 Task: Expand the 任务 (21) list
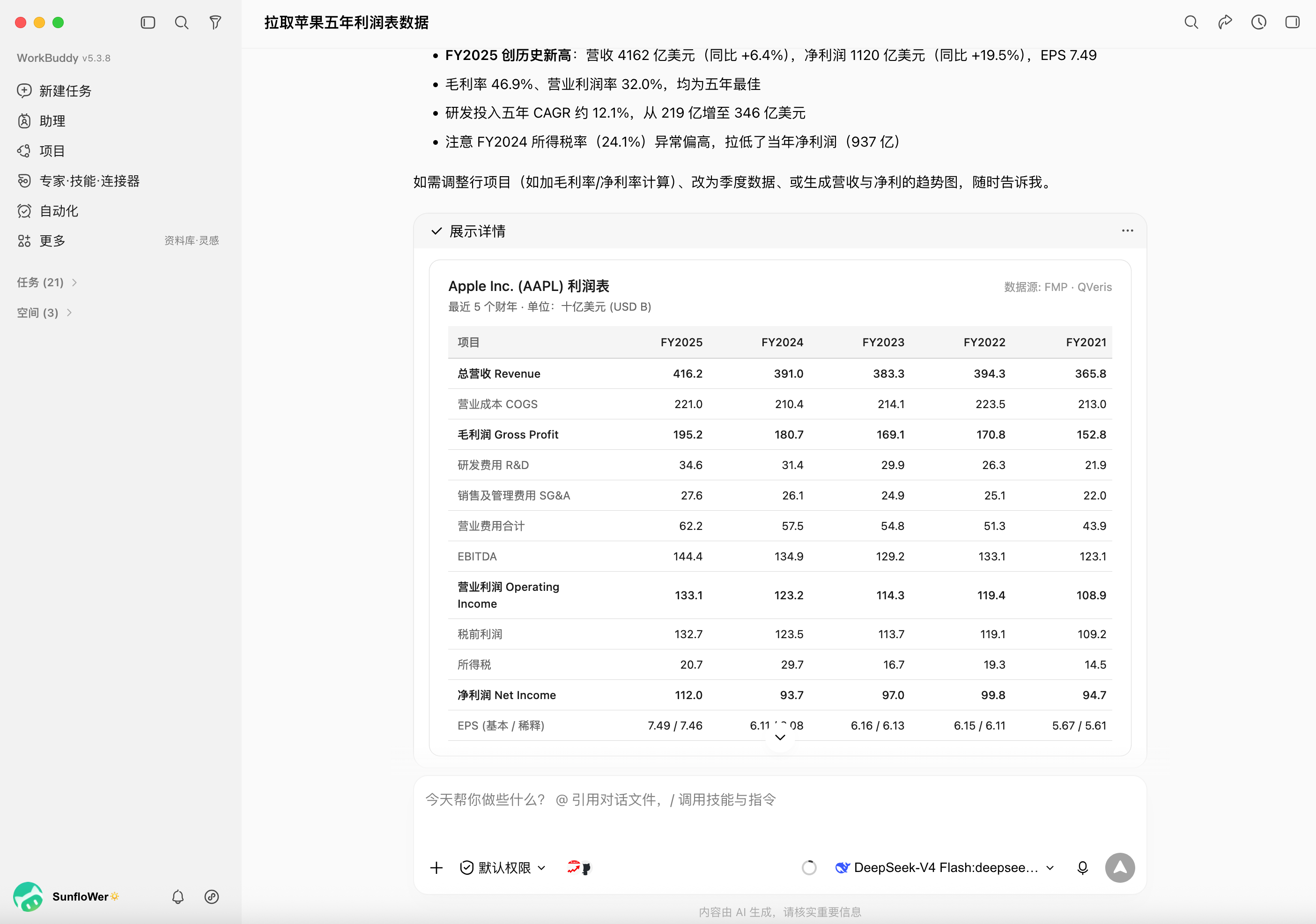(x=47, y=282)
